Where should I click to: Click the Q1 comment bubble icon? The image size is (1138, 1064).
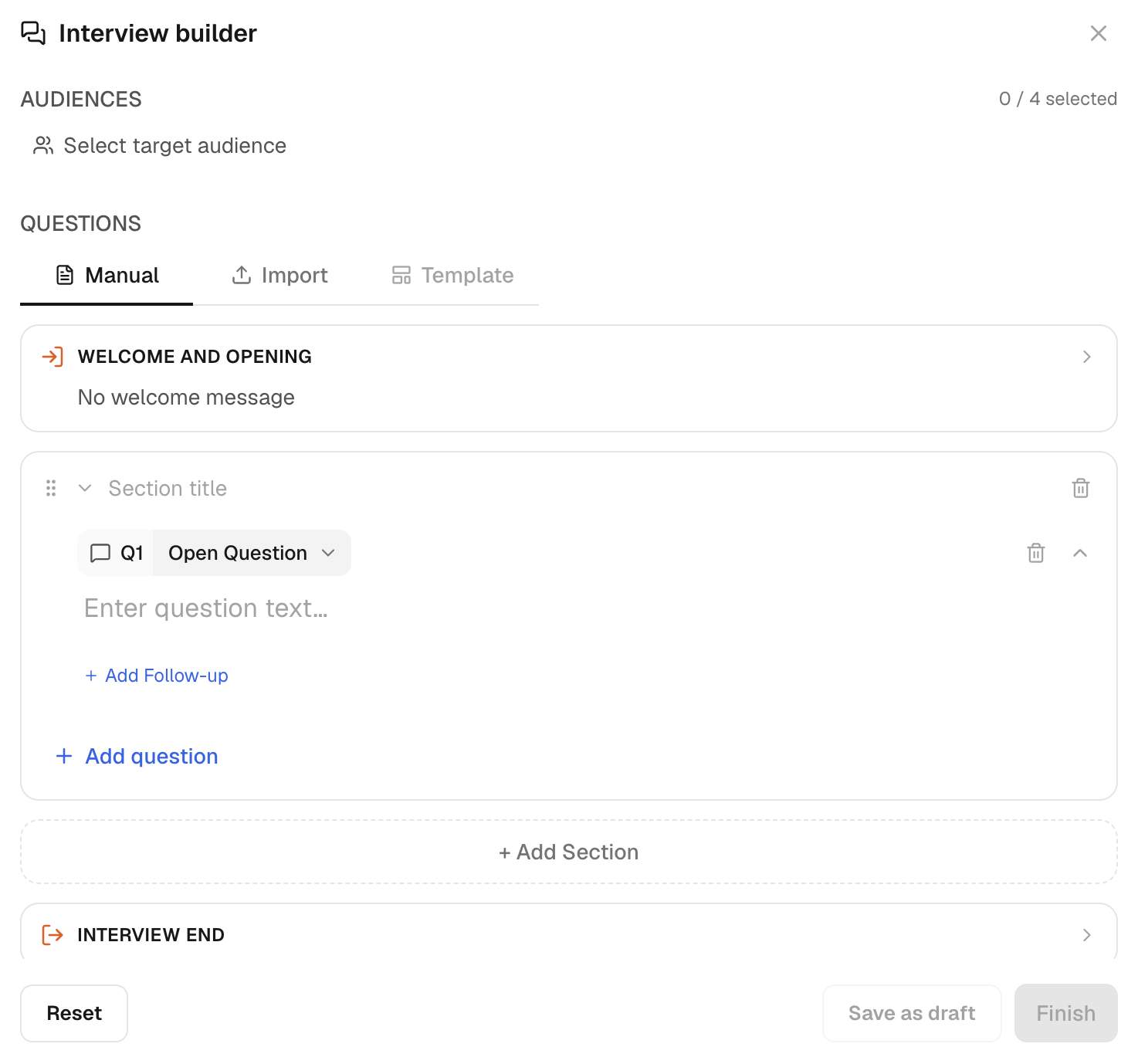pyautogui.click(x=100, y=553)
